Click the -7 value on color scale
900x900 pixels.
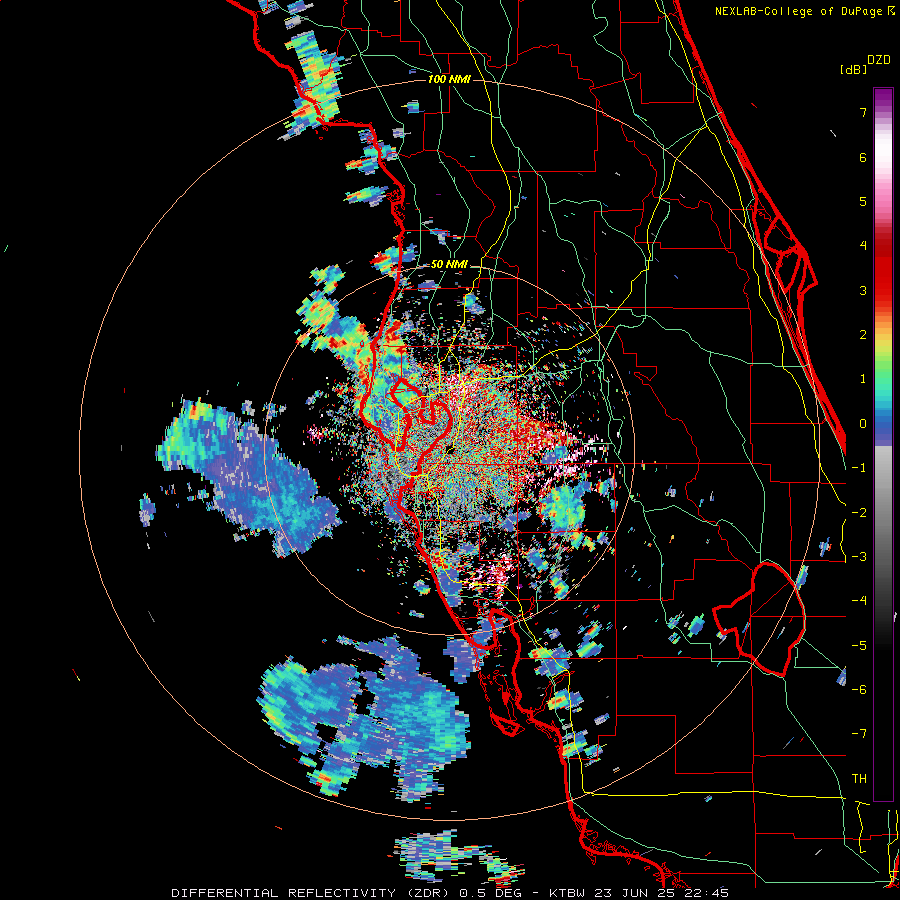tap(859, 734)
